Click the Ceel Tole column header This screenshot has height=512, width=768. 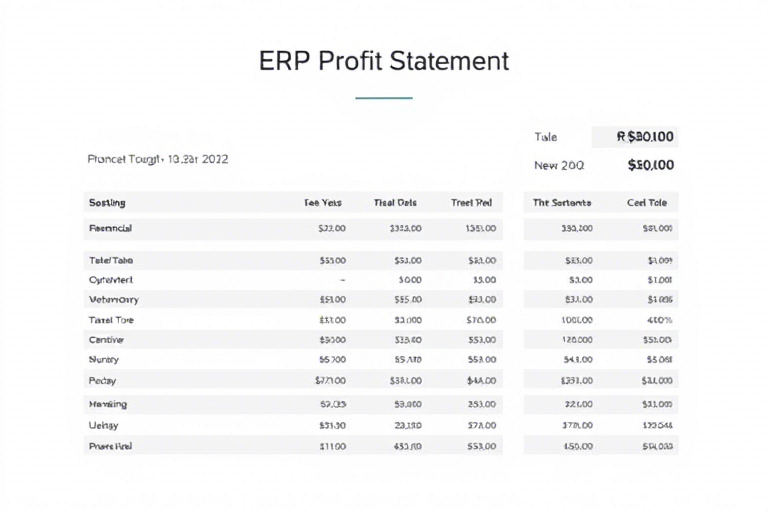[647, 203]
